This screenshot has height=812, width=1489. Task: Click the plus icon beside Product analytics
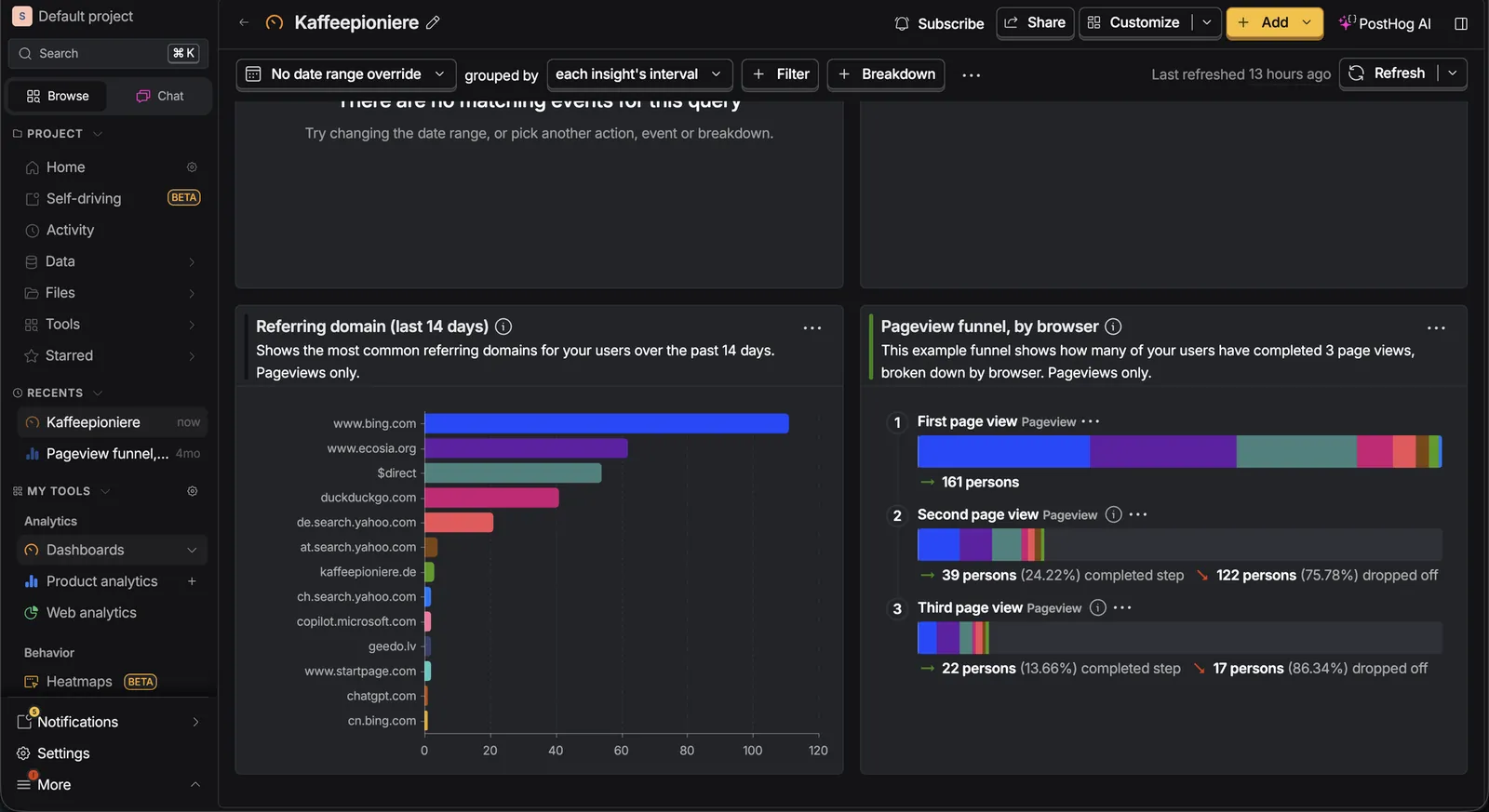coord(192,581)
